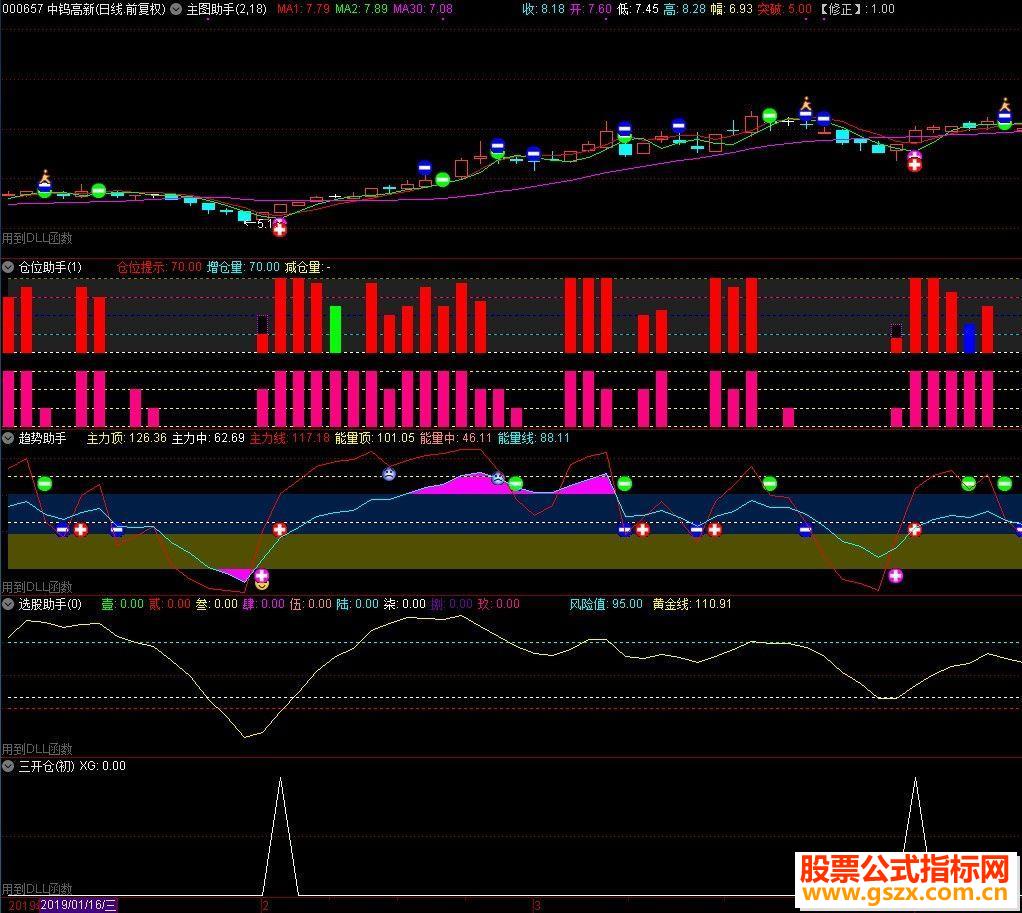Click the 黄金线: 110.91 readout
This screenshot has height=913, width=1022.
click(692, 604)
